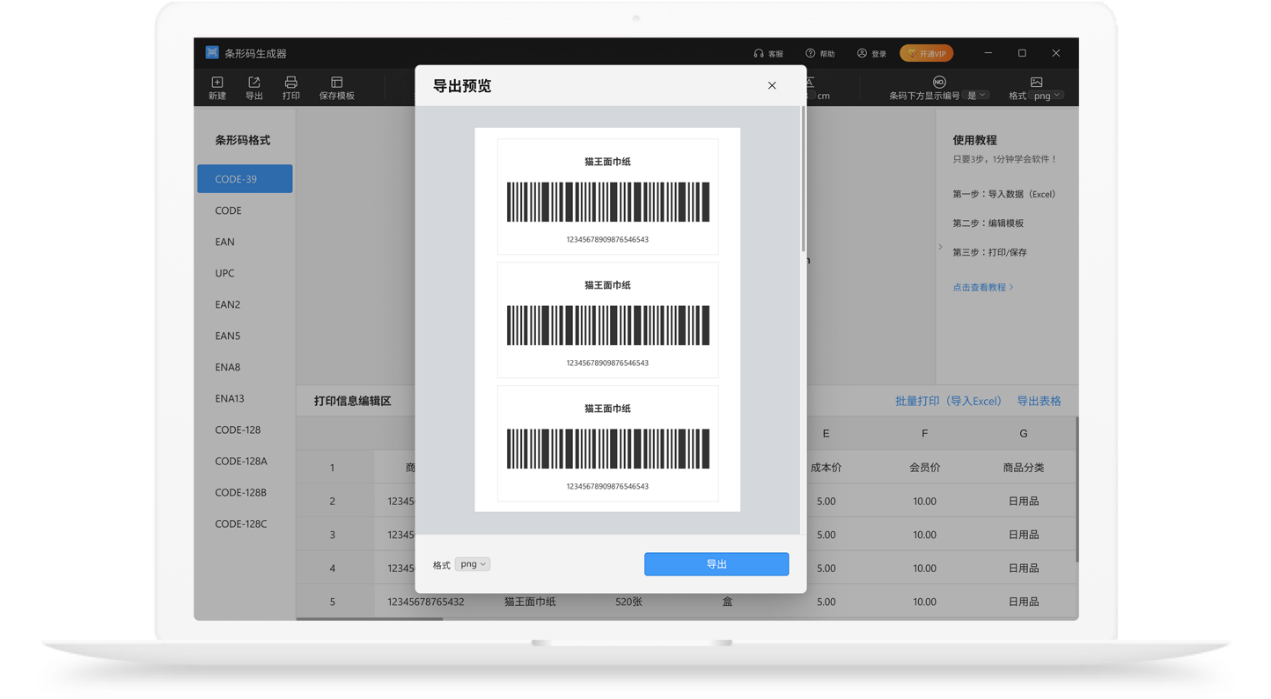Click the 打印 (Print) toolbar icon
Screen dimensions: 1271x699
pyautogui.click(x=291, y=84)
